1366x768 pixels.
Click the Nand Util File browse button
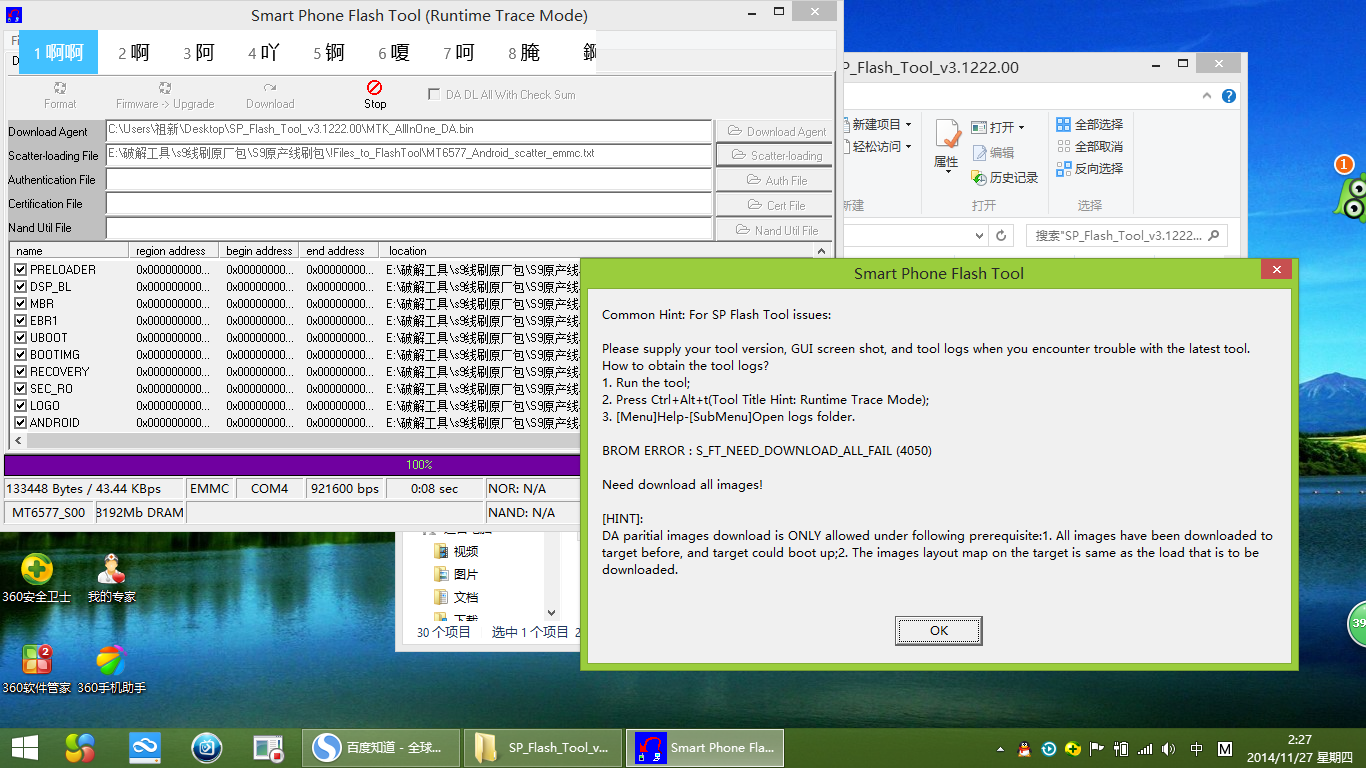click(x=776, y=230)
